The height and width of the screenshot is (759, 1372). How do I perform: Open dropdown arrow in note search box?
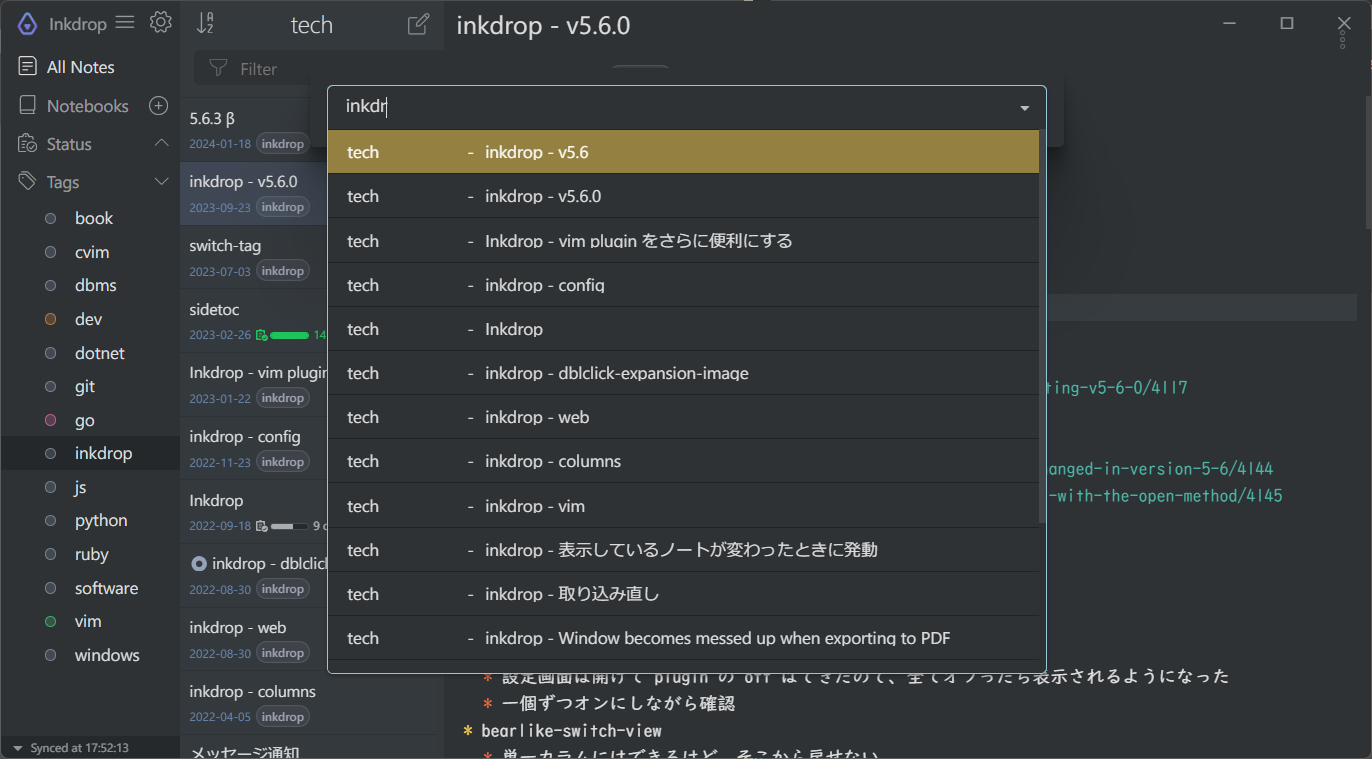pyautogui.click(x=1024, y=108)
